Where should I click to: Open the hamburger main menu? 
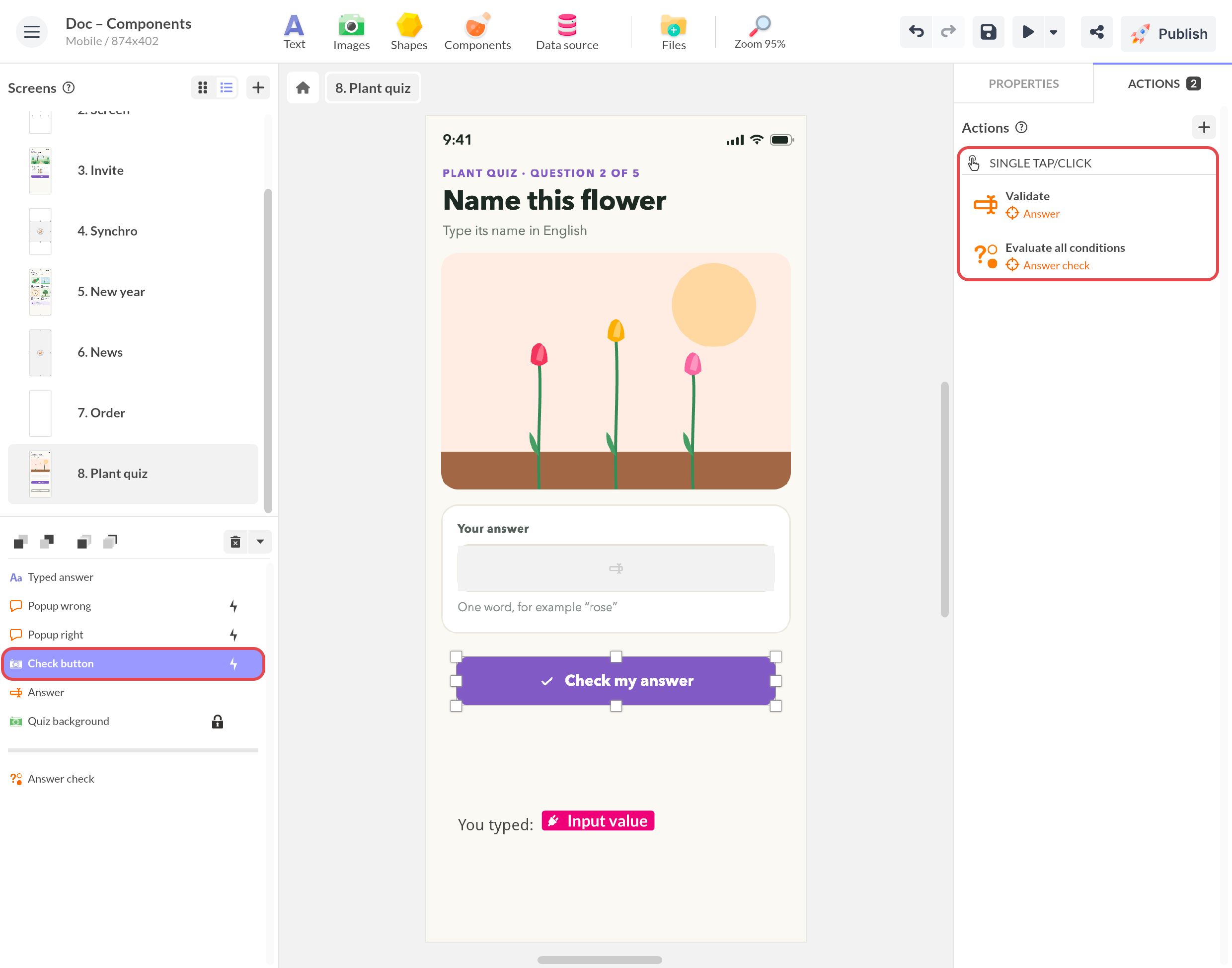32,32
